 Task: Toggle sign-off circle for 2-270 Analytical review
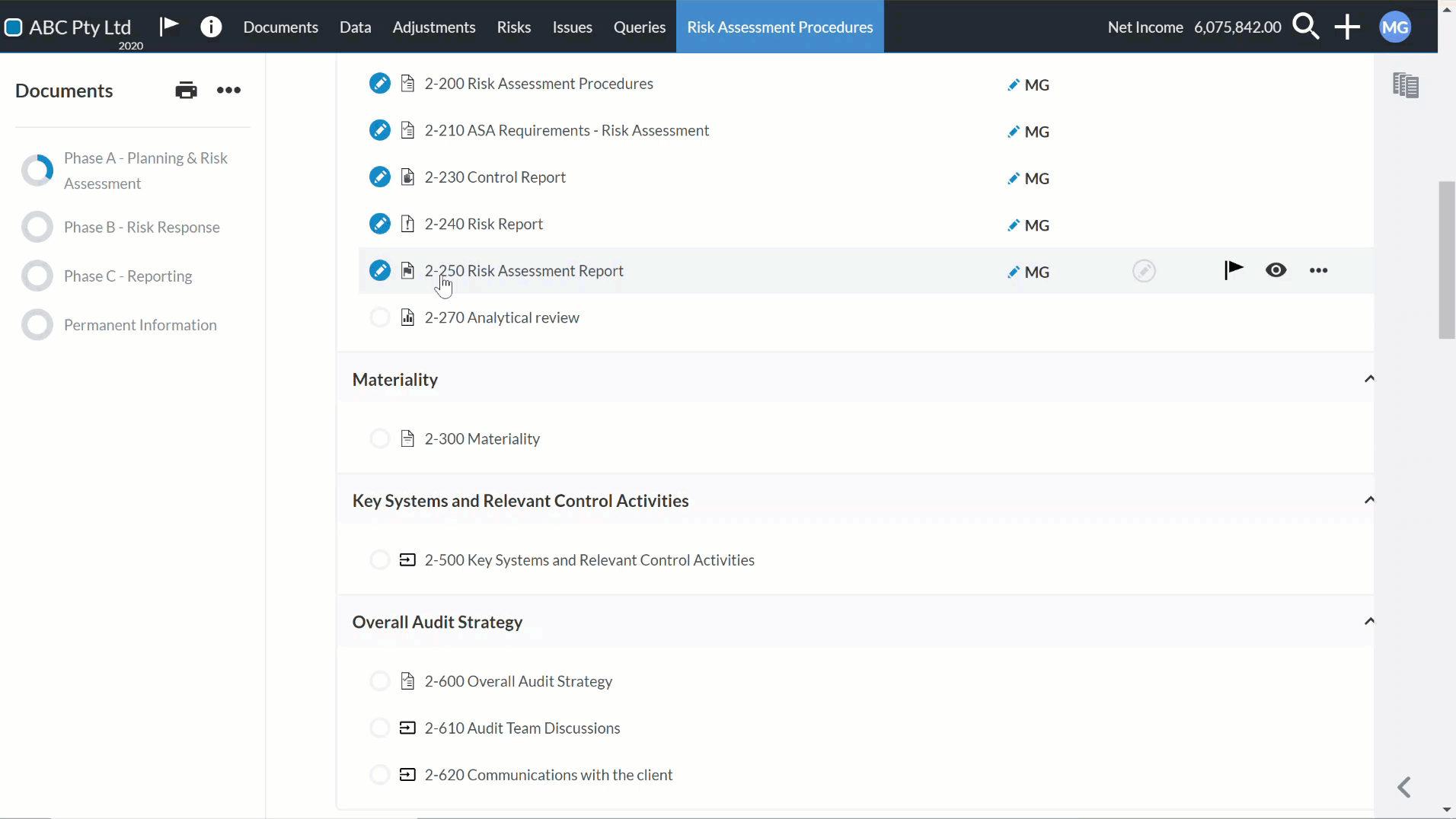coord(379,317)
